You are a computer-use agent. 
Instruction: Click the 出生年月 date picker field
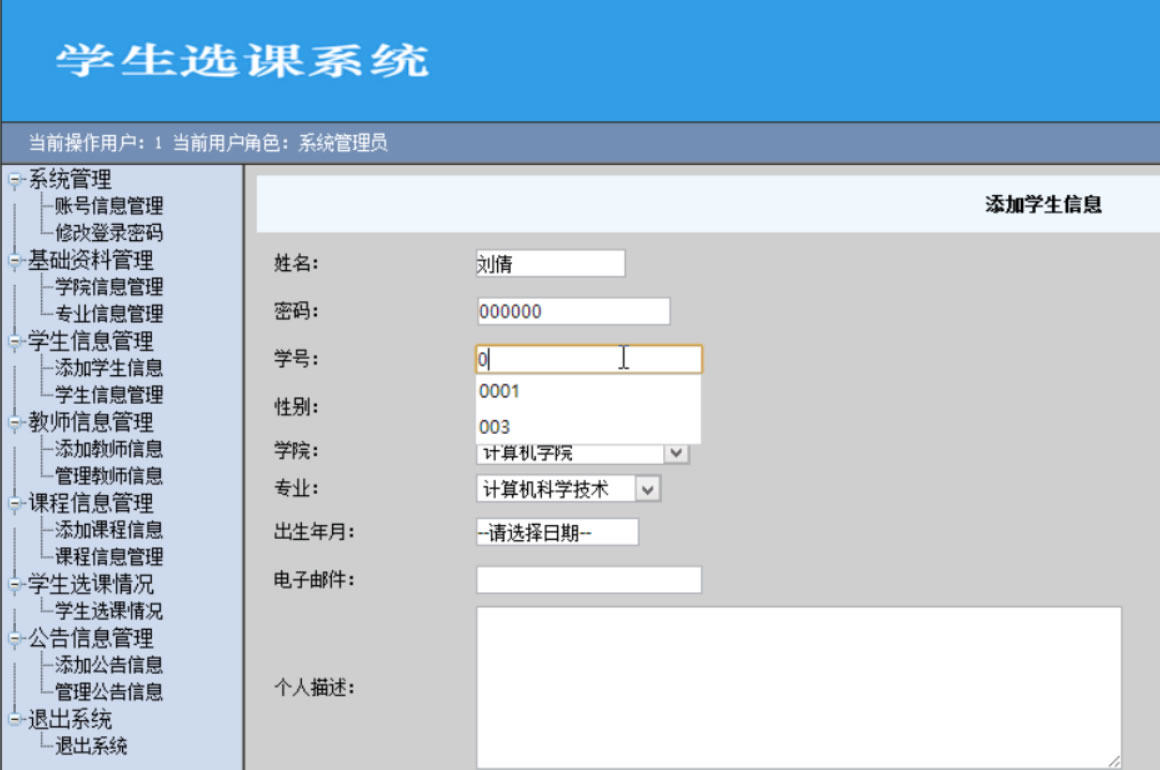(557, 533)
